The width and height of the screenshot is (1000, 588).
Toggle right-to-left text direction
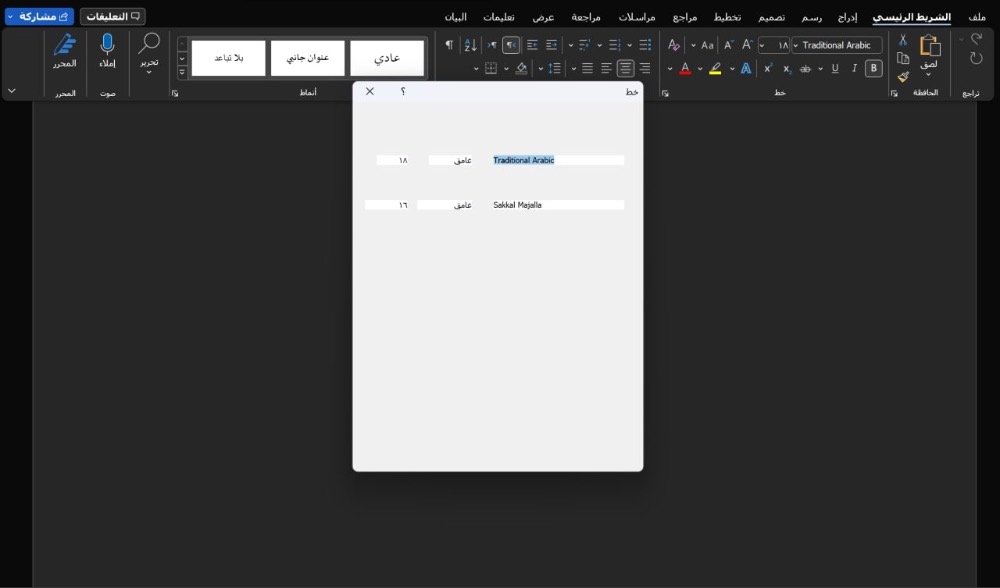511,45
